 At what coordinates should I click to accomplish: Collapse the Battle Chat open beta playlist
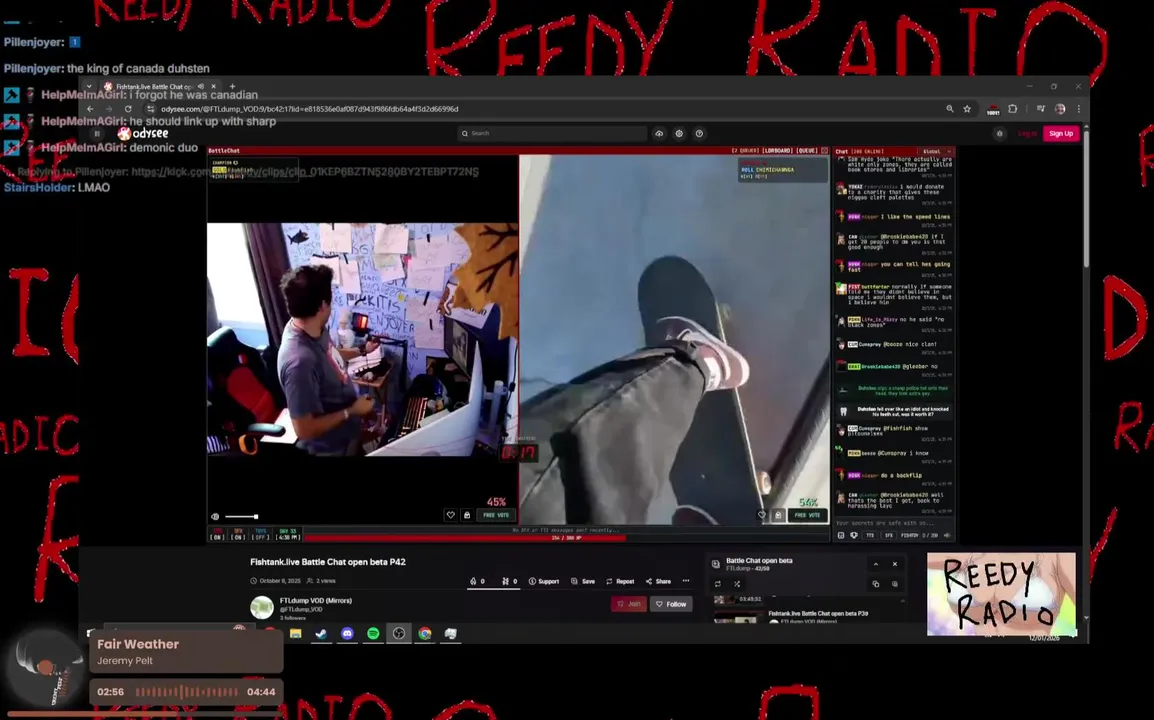click(x=876, y=564)
